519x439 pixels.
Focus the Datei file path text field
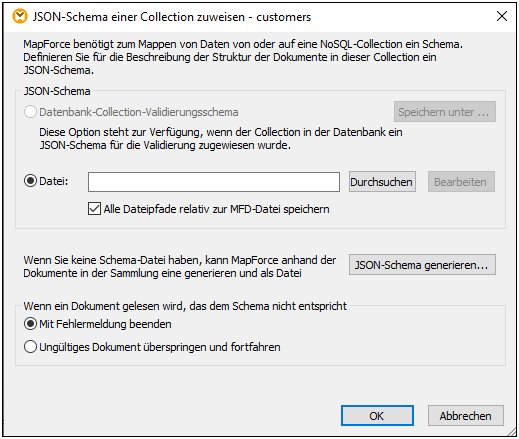click(214, 182)
